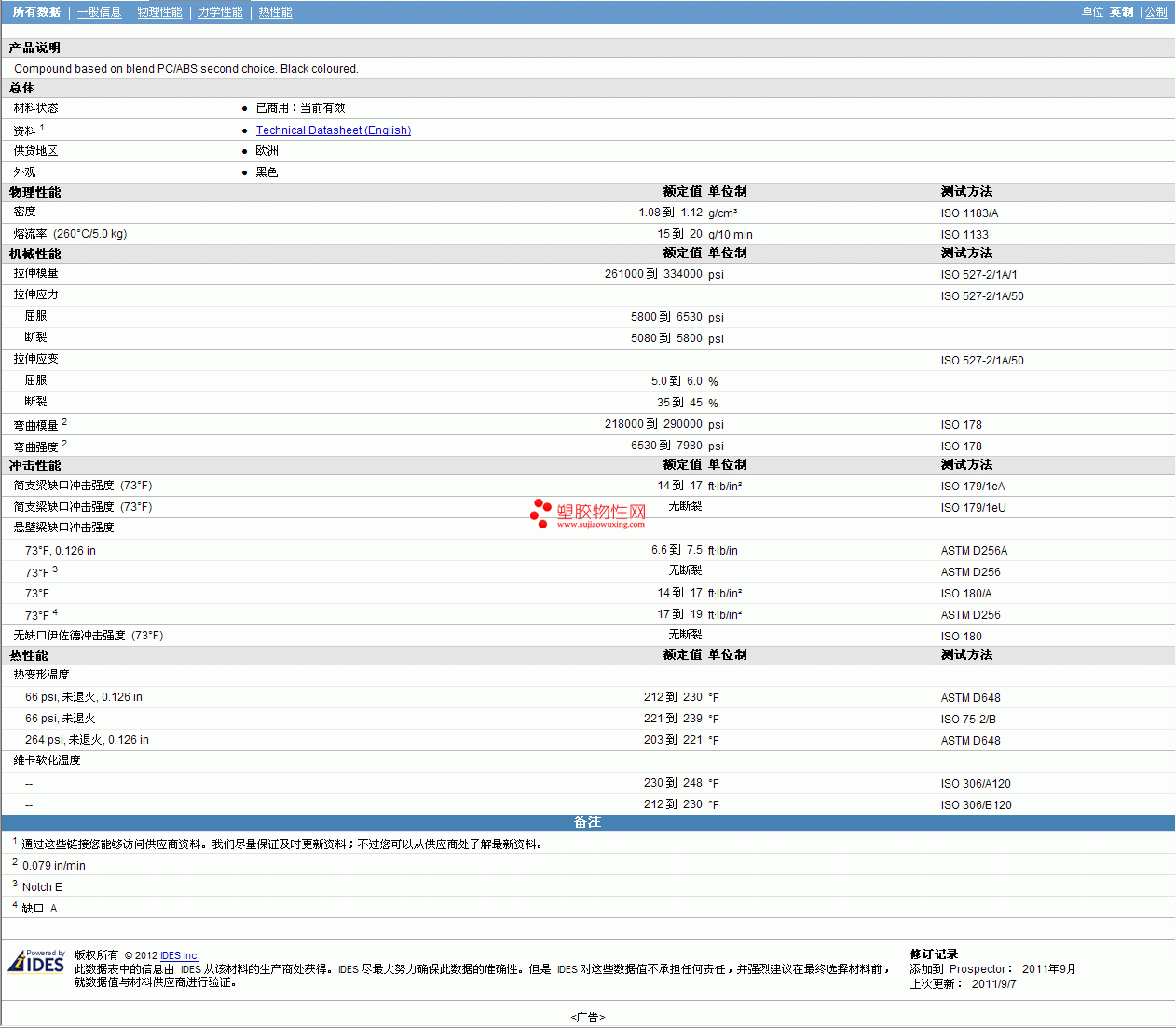This screenshot has height=1029, width=1176.
Task: Switch to the 一般信息 tab
Action: (x=99, y=12)
